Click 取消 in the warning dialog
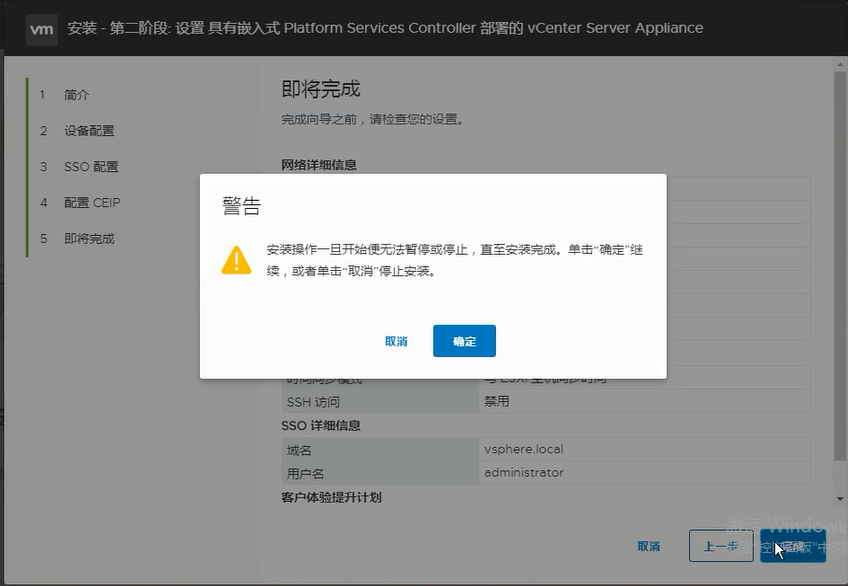Screen dimensions: 848x586 coord(396,341)
